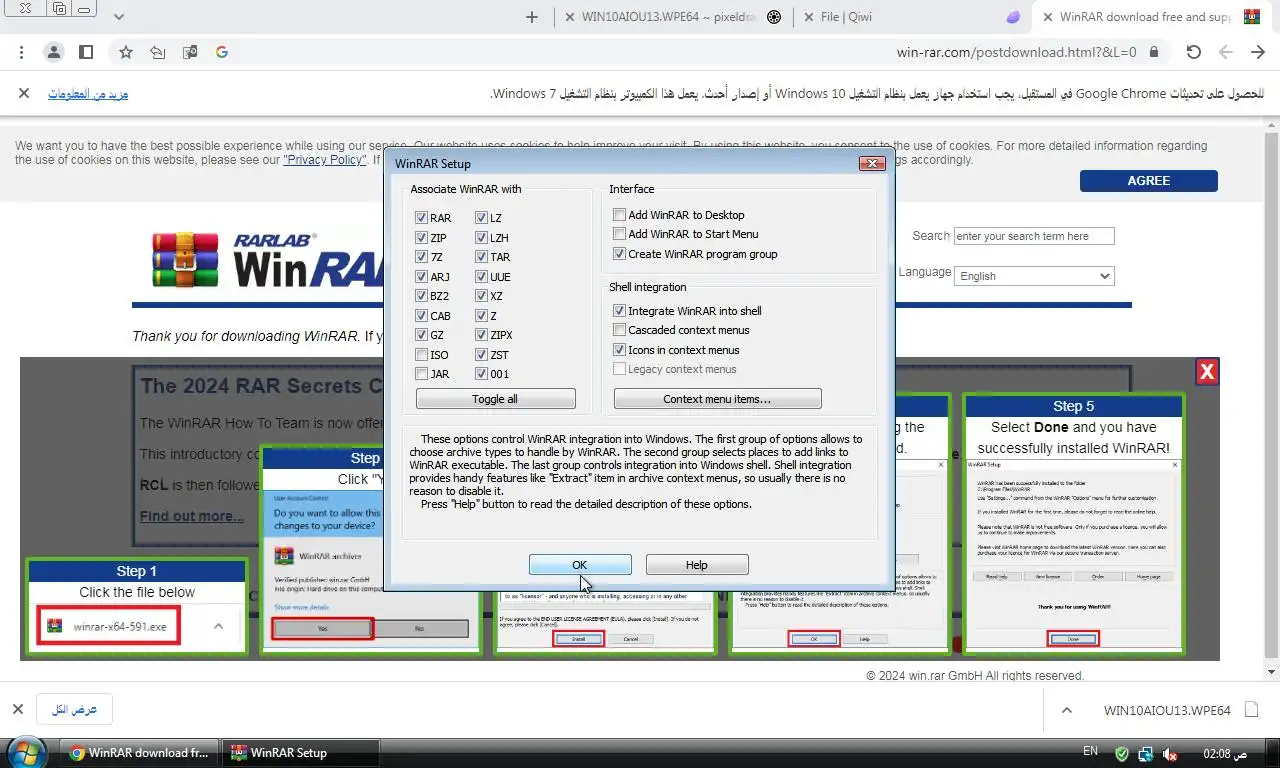Accept cookies with the AGREE button
Screen dimensions: 1280x768
(1148, 181)
